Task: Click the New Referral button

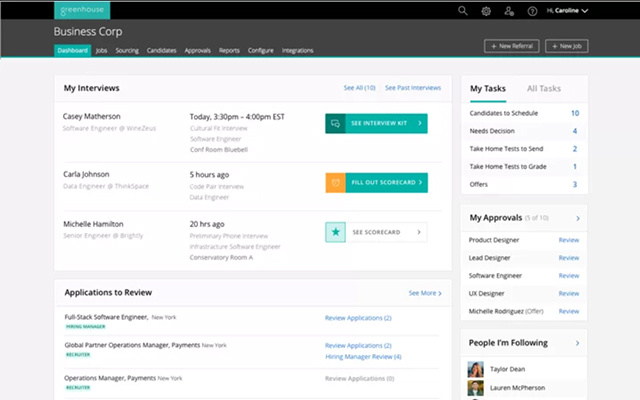Action: pyautogui.click(x=511, y=46)
